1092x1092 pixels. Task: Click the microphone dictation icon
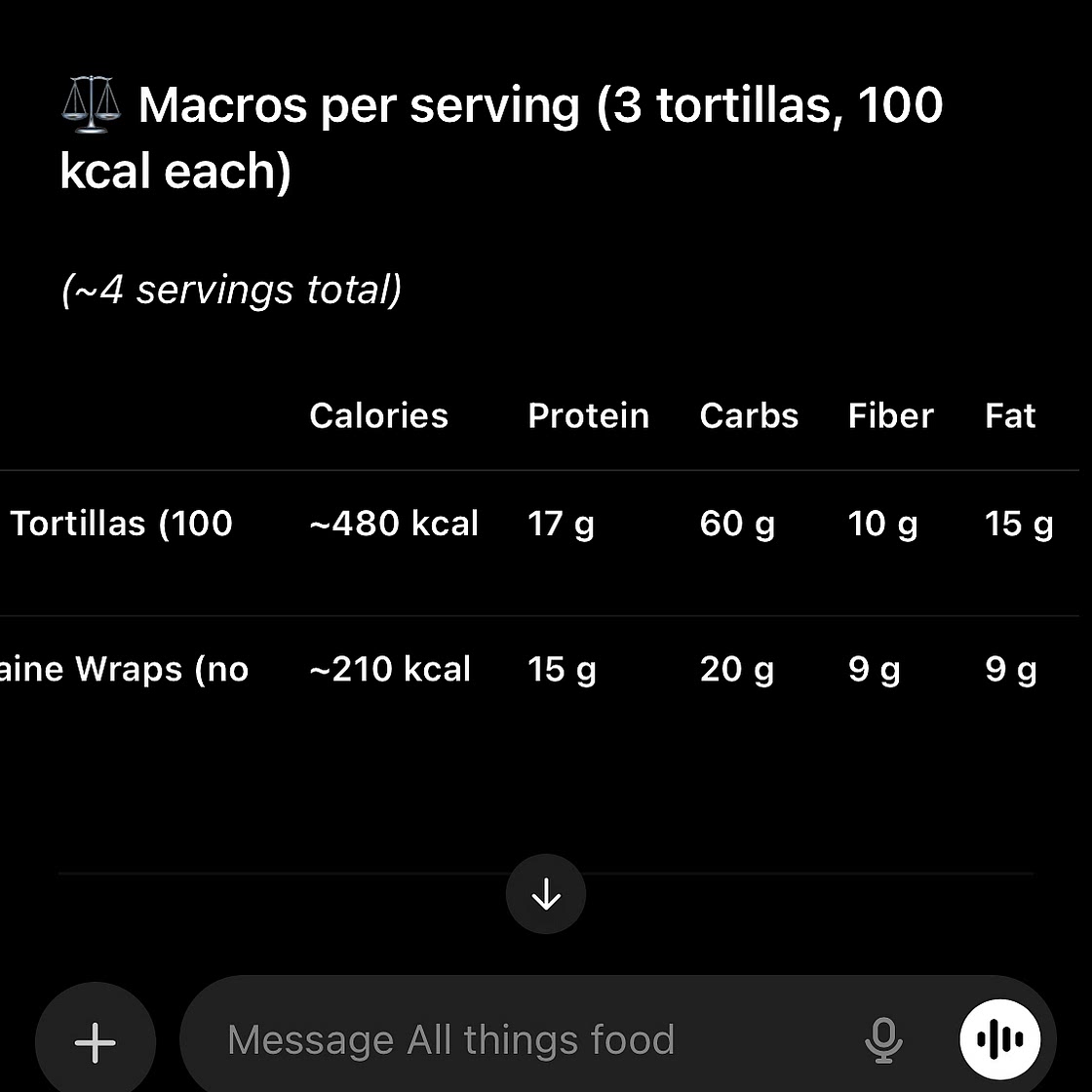coord(883,1039)
